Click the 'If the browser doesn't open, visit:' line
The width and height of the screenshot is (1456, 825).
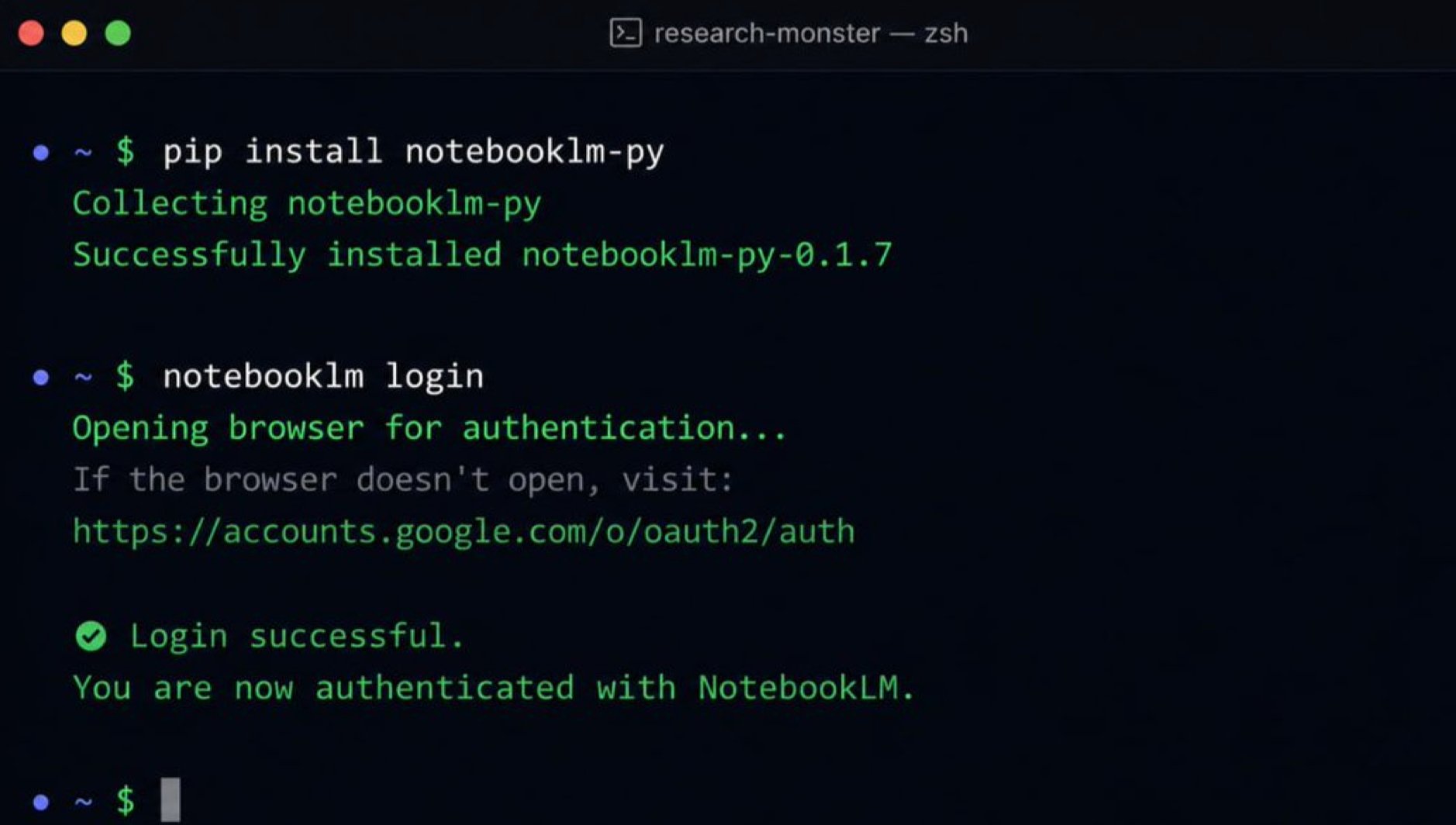(x=402, y=479)
